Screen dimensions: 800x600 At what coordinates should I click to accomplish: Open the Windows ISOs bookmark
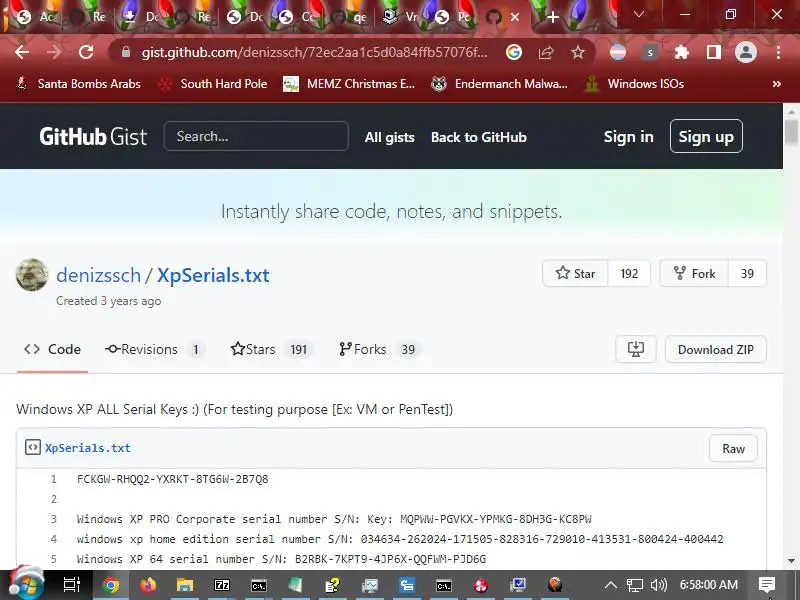(x=635, y=84)
